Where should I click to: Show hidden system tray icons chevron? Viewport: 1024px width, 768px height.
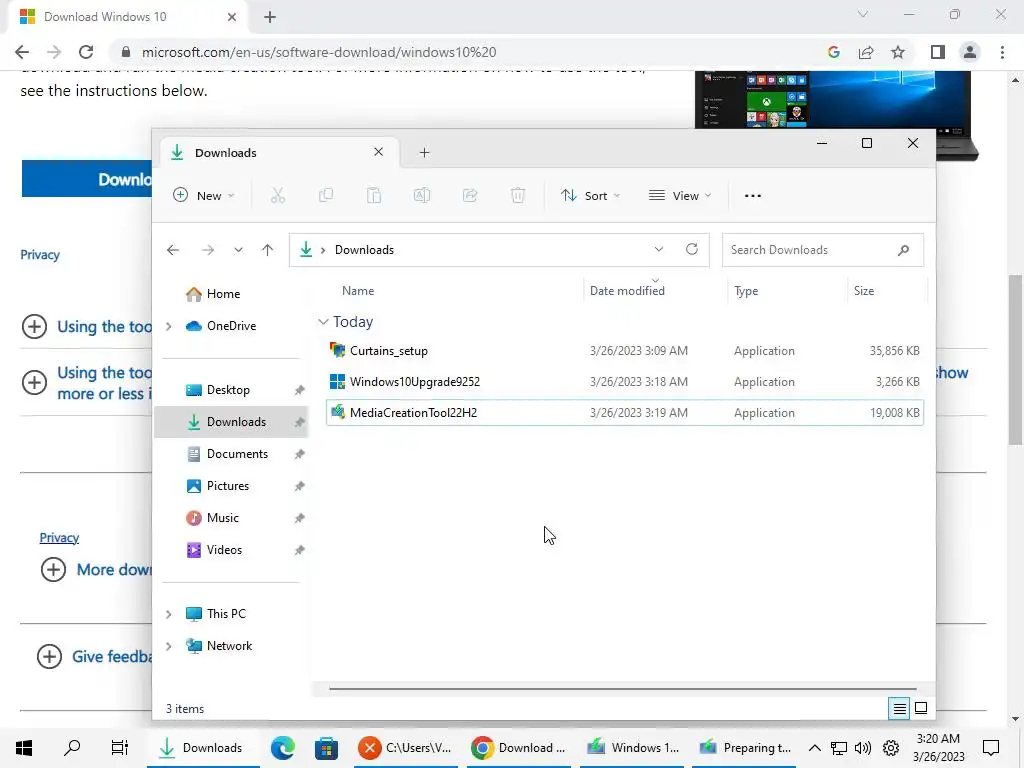click(x=814, y=748)
